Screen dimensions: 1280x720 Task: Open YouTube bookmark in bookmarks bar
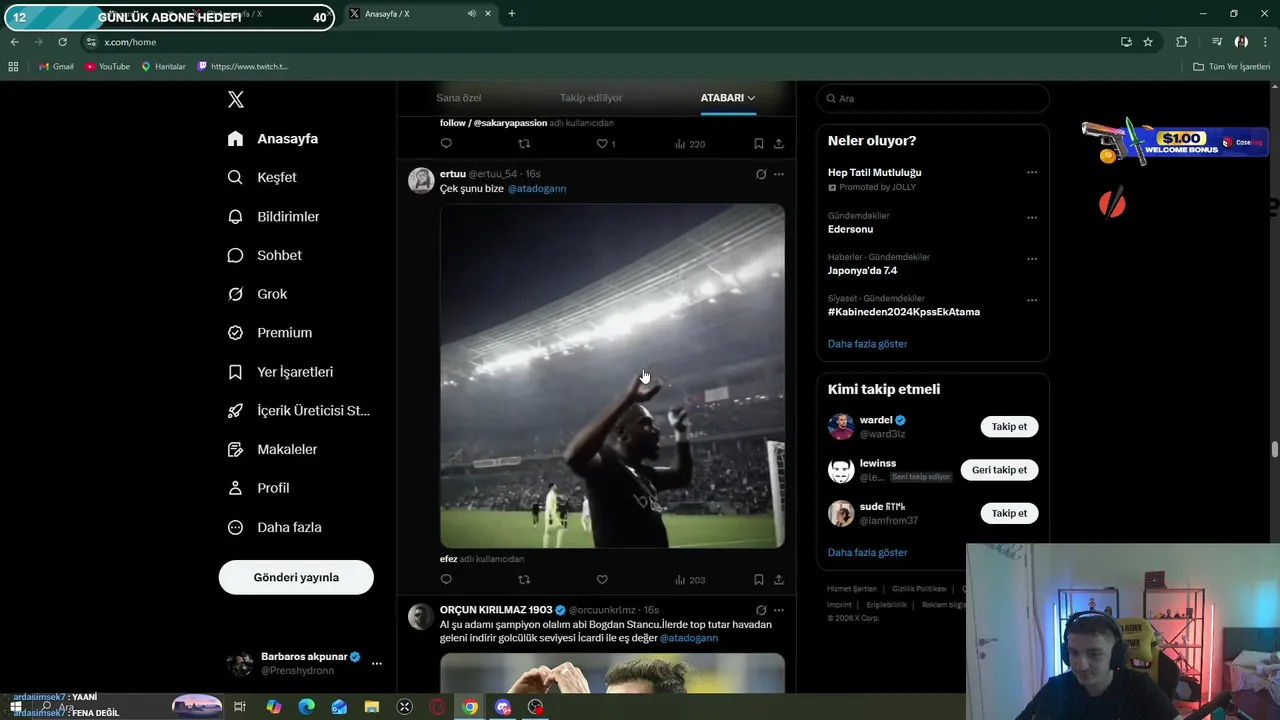point(108,67)
